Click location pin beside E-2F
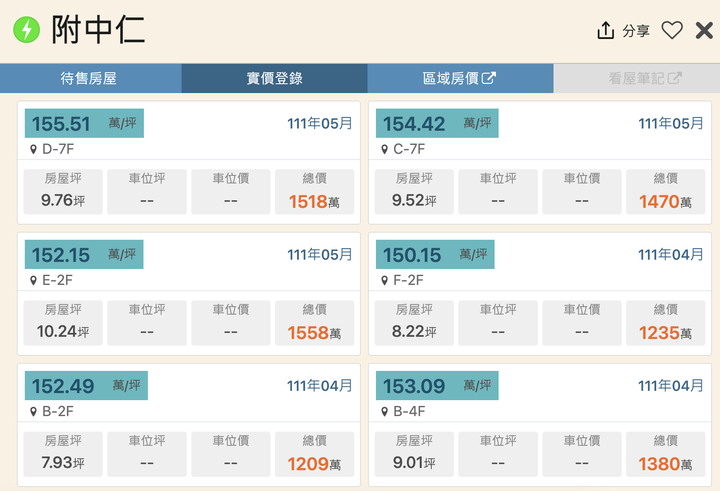Screen dimensions: 720x491 33,280
